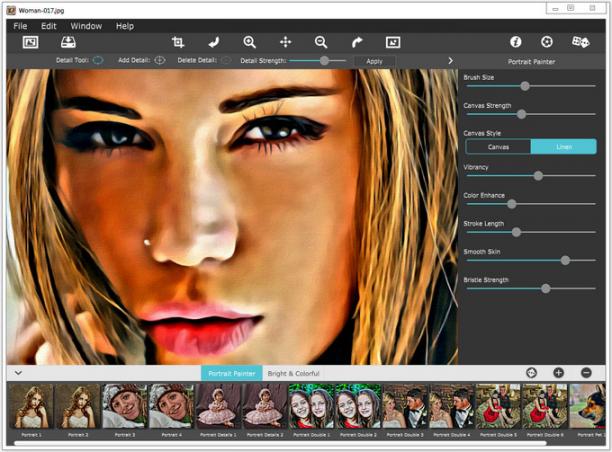Screen dimensions: 612x452
Task: Click the preset strip horizontal scrollbar
Action: (280, 443)
